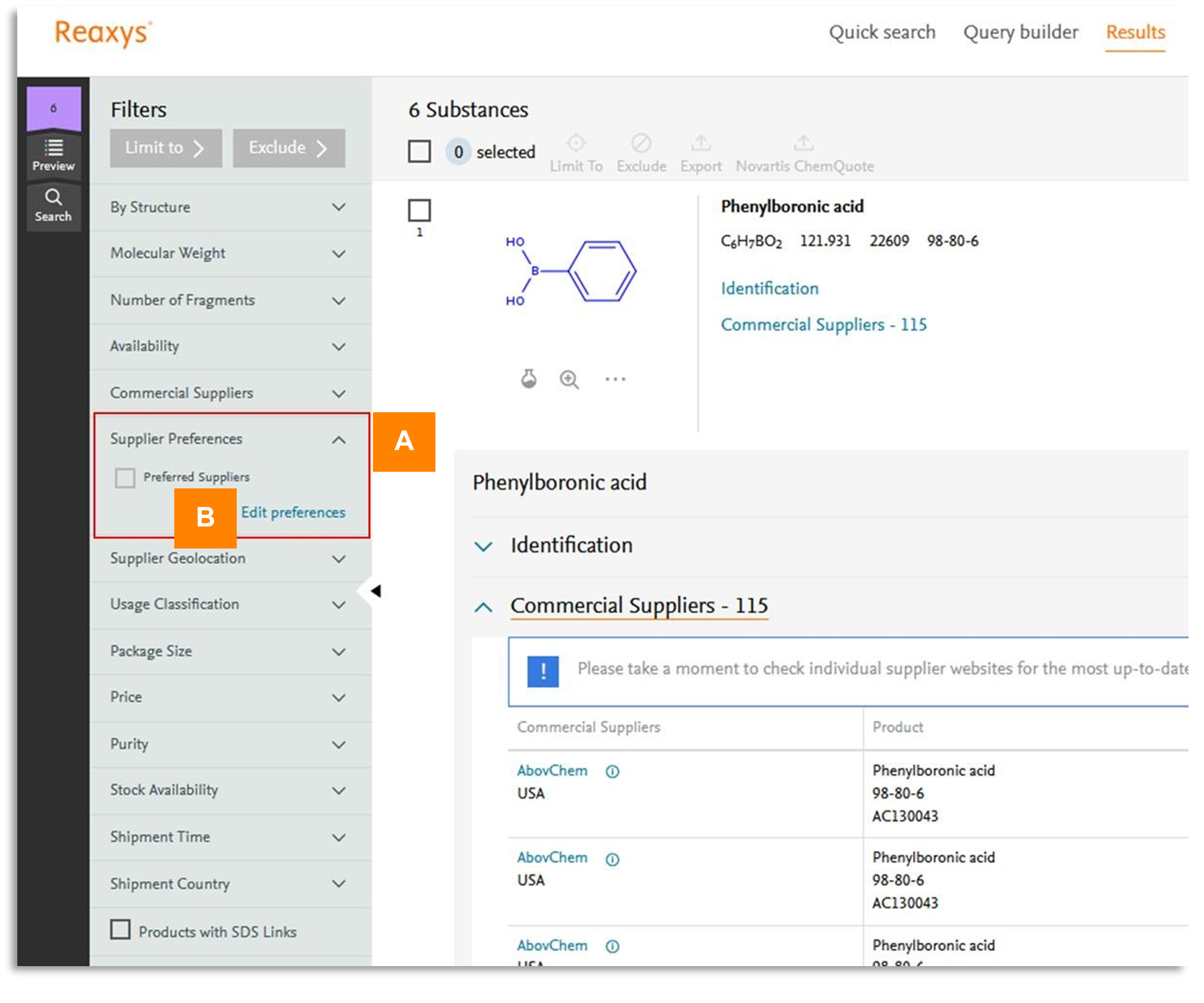1204x1003 pixels.
Task: Click the phenylboronic acid structure image
Action: (571, 271)
